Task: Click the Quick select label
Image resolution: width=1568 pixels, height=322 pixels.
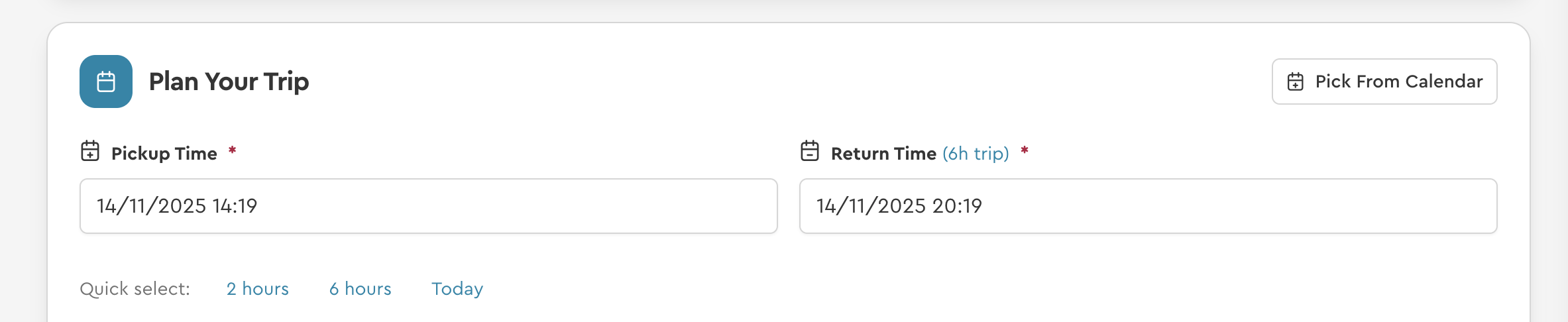Action: tap(135, 289)
